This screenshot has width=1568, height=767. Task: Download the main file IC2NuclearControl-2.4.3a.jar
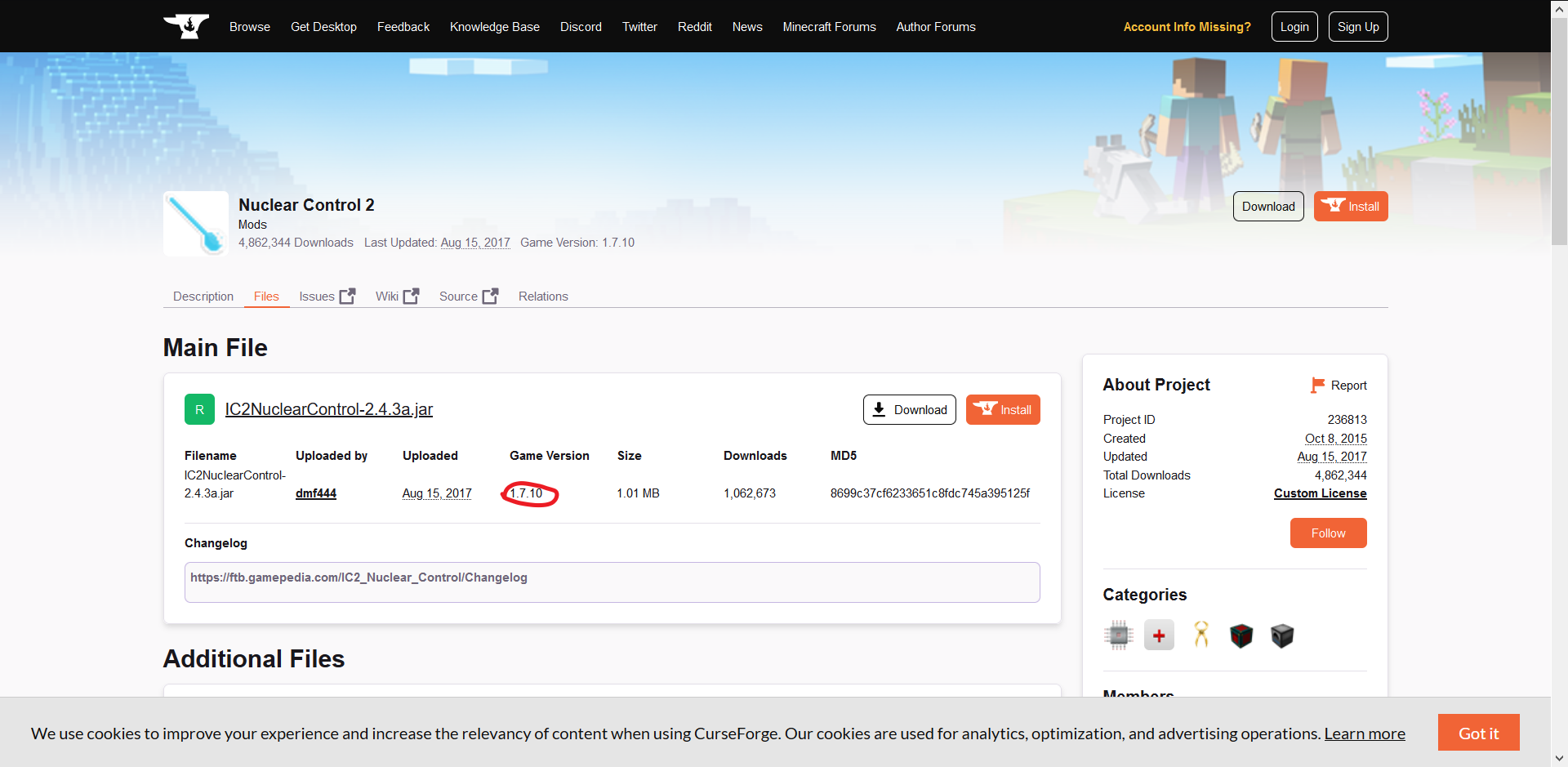click(x=910, y=410)
